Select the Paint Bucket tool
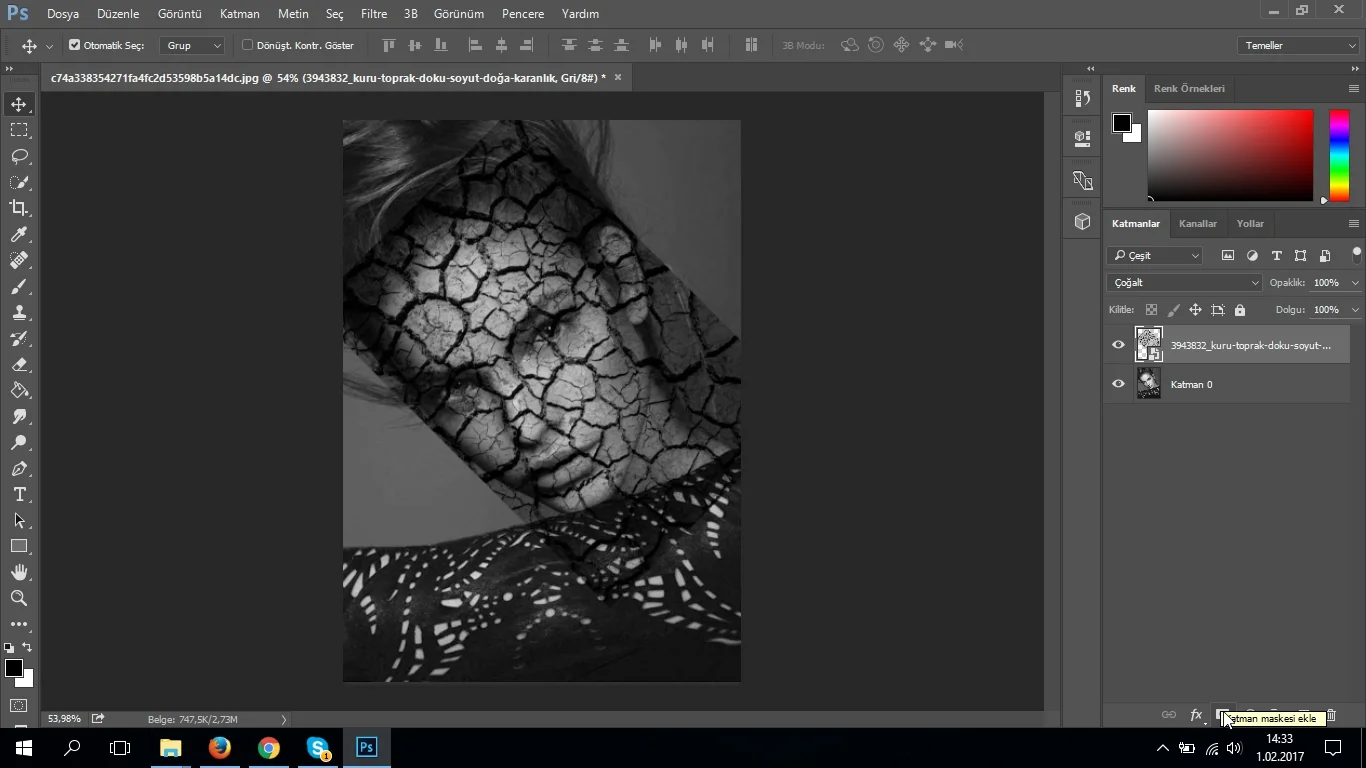 coord(19,390)
